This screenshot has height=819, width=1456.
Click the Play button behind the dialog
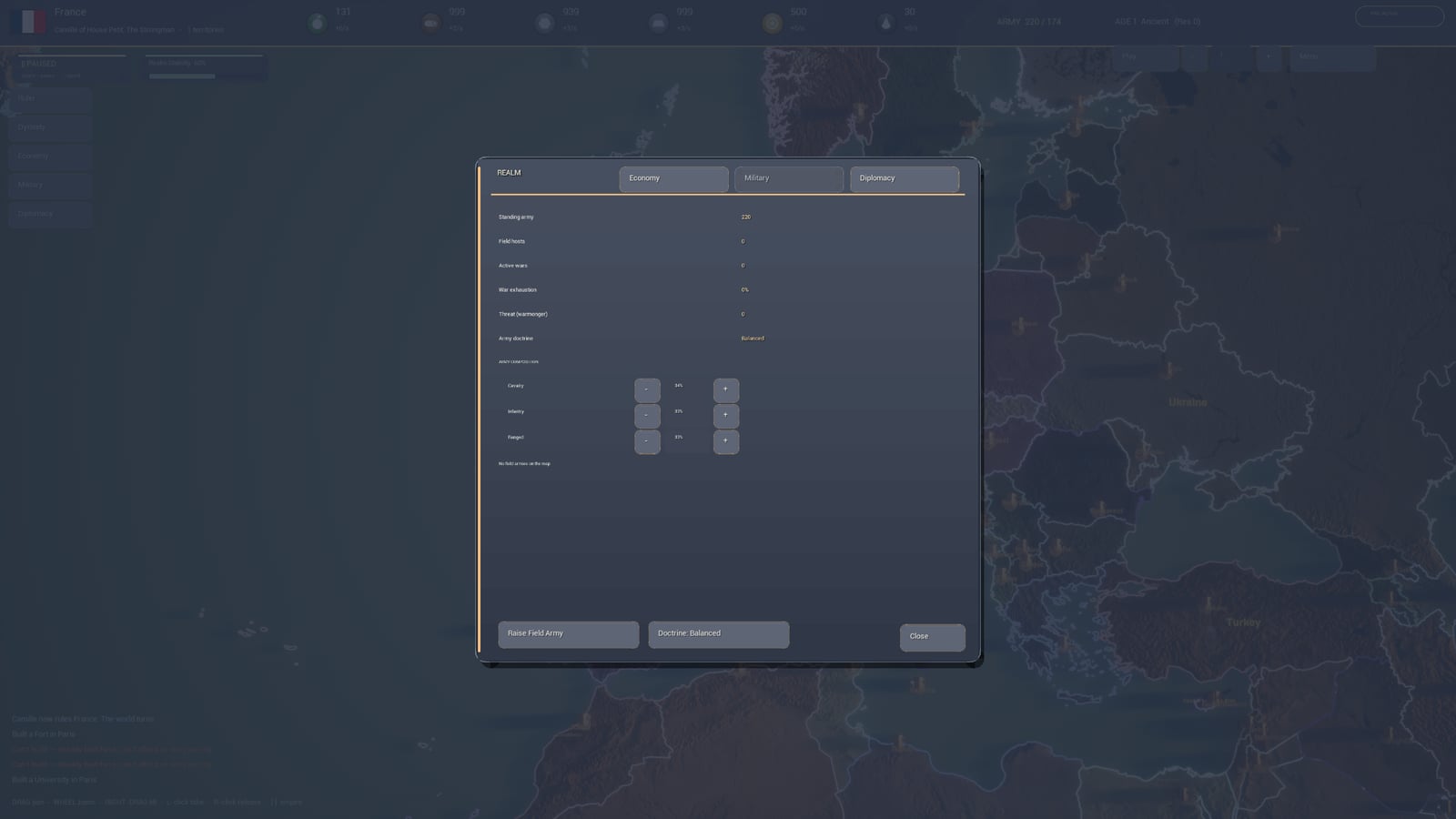click(1146, 57)
